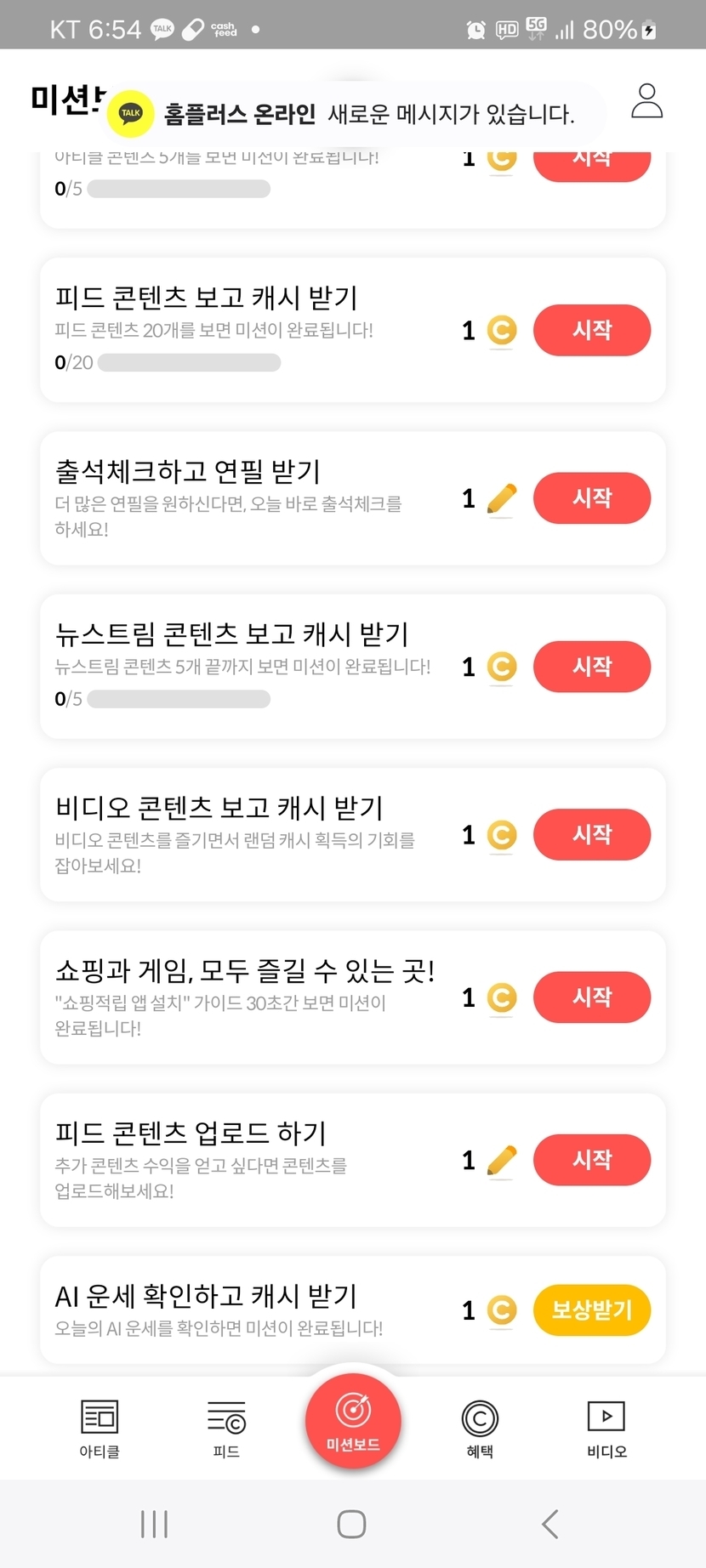Viewport: 706px width, 1568px height.
Task: Open the 홈플러스 온라인 message notification
Action: 368,114
